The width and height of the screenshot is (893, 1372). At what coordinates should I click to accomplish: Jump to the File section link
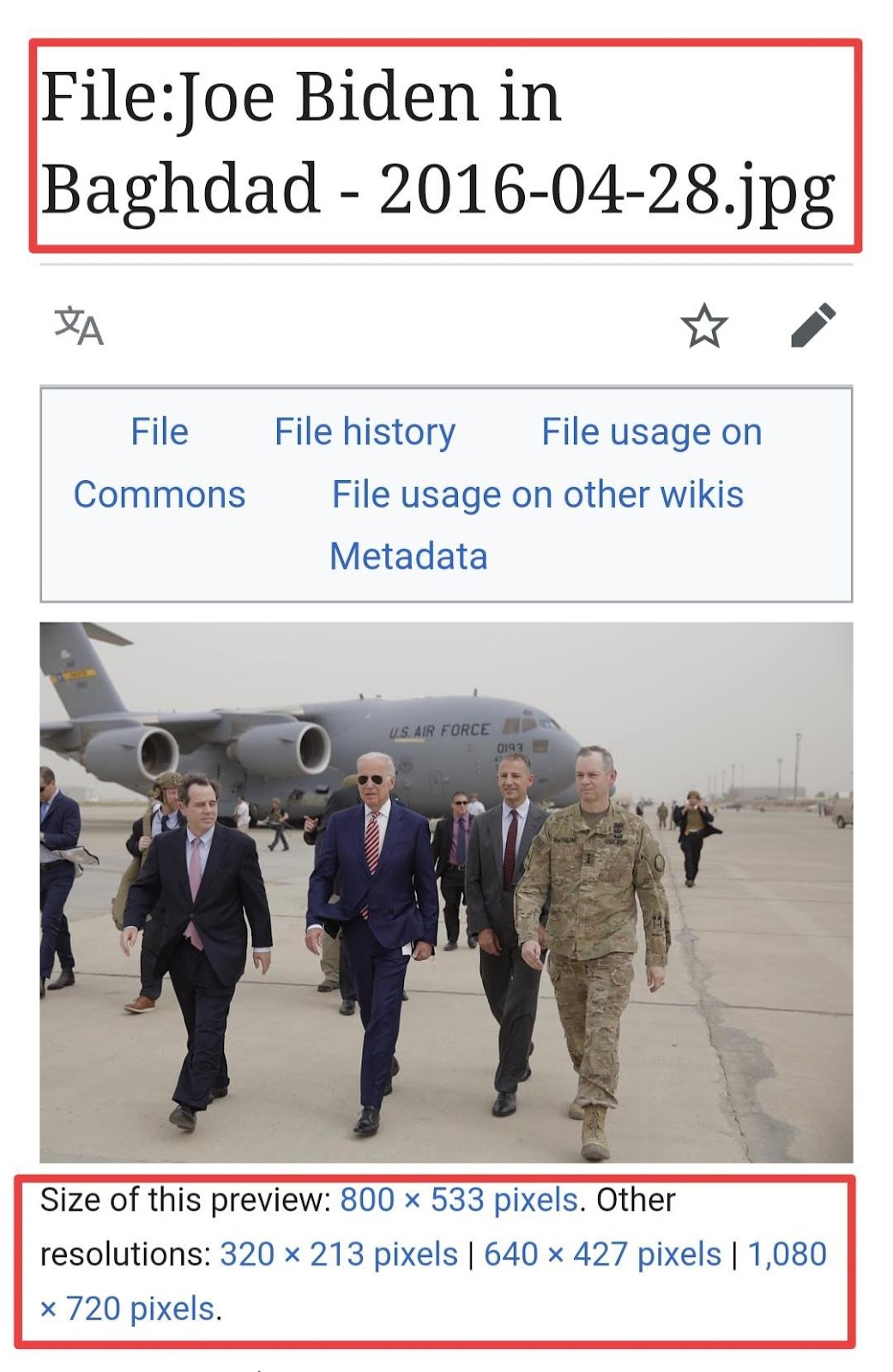pos(160,431)
